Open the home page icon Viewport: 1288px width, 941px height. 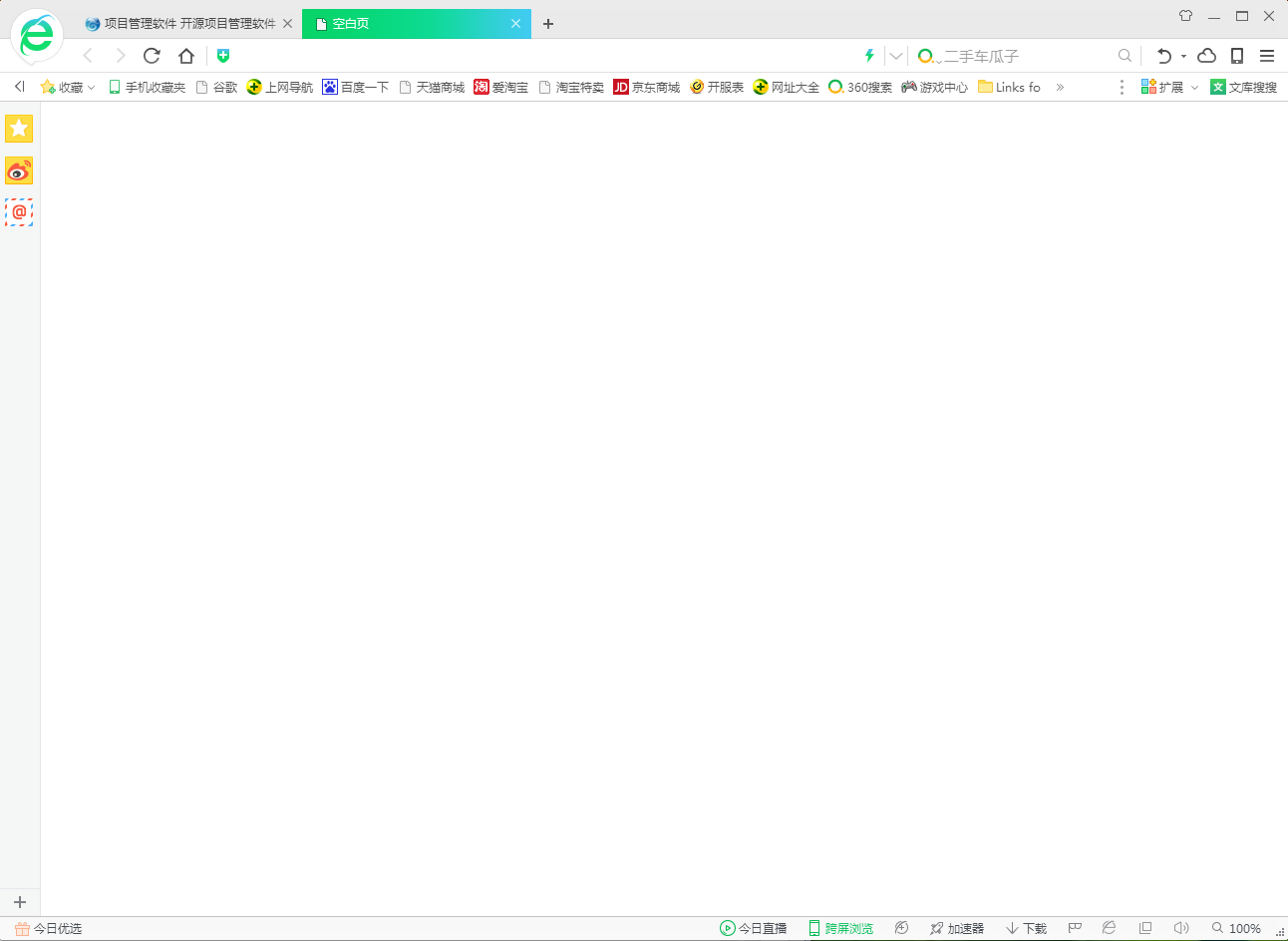(186, 56)
